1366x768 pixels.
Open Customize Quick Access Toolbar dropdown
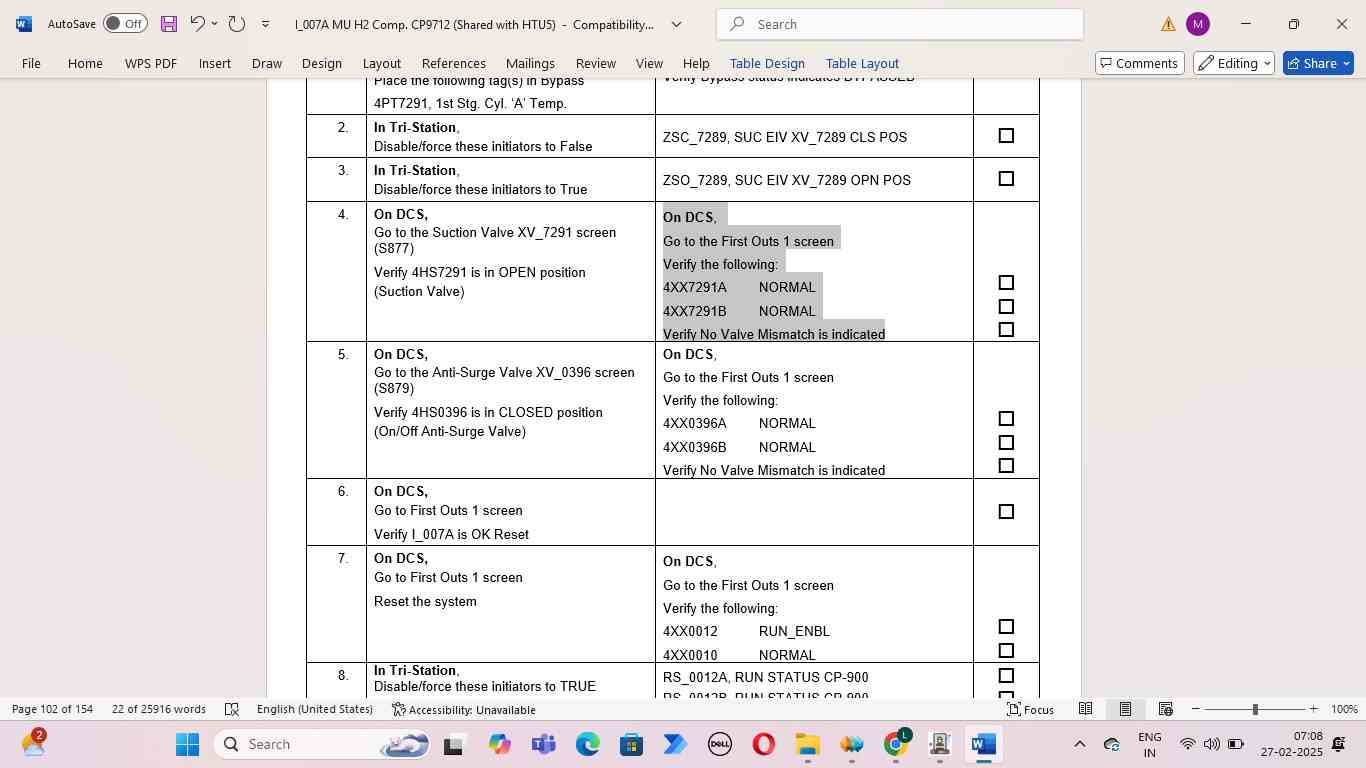[x=265, y=24]
